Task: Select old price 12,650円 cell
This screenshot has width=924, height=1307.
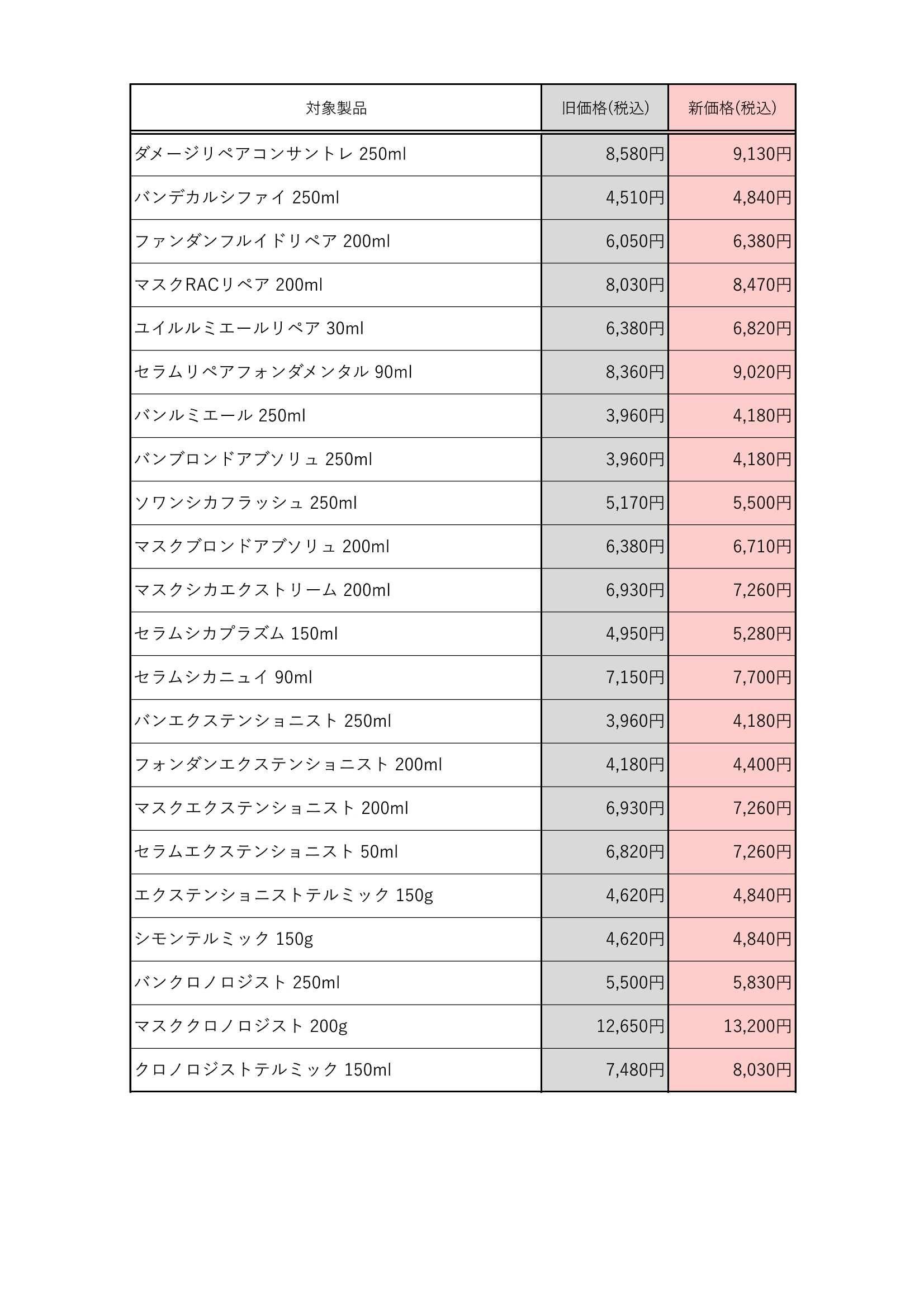Action: pyautogui.click(x=605, y=1026)
